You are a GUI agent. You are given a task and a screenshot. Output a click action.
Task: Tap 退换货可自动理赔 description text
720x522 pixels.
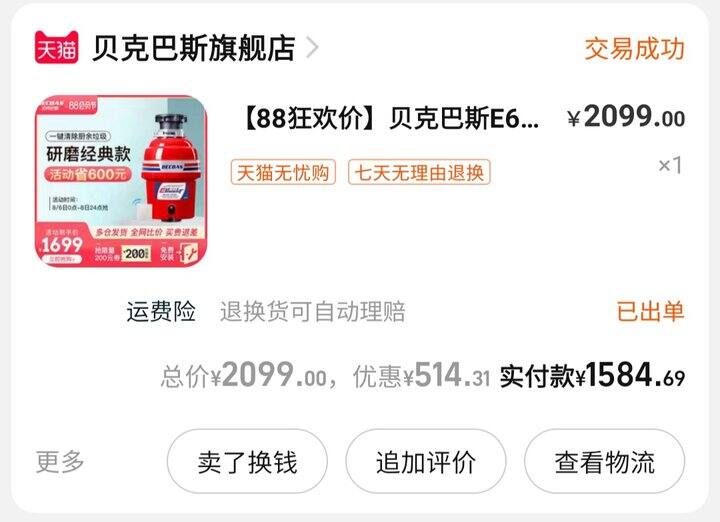tap(313, 312)
